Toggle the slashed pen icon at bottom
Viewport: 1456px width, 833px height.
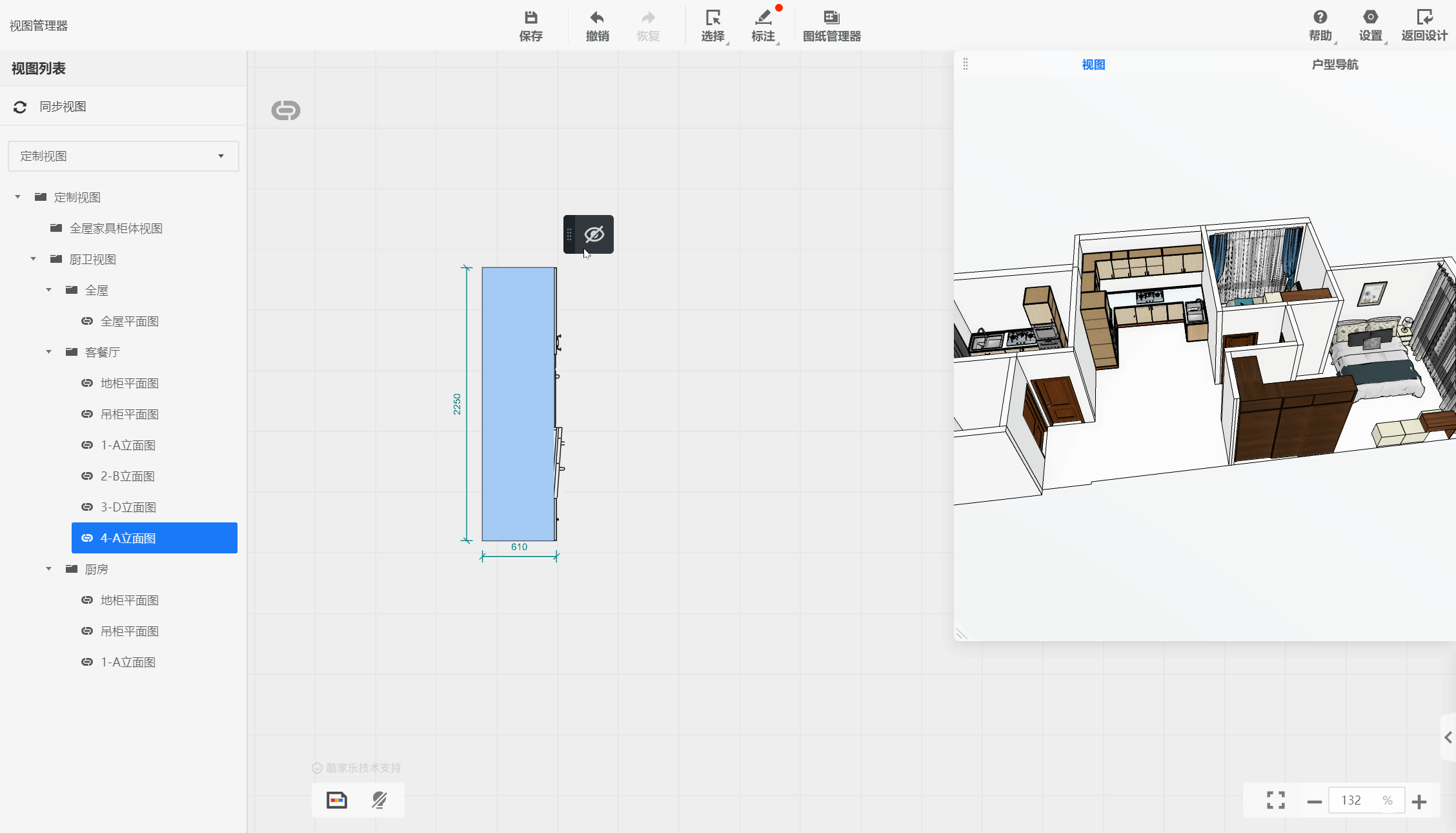click(379, 800)
